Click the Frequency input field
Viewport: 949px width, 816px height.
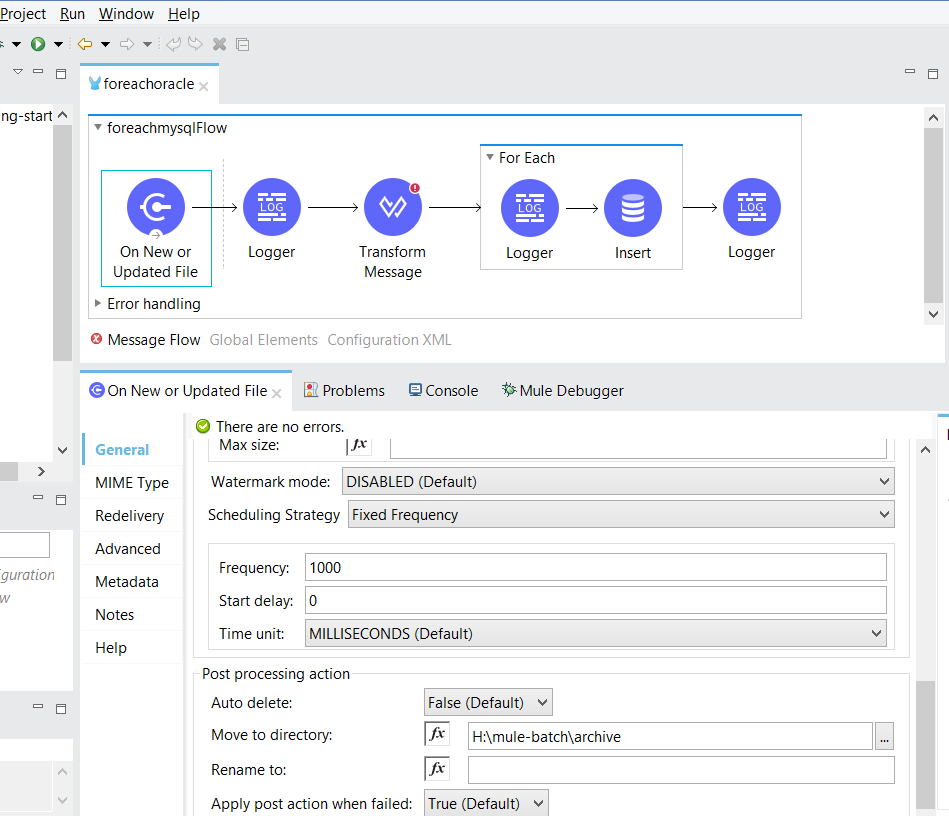click(x=595, y=567)
